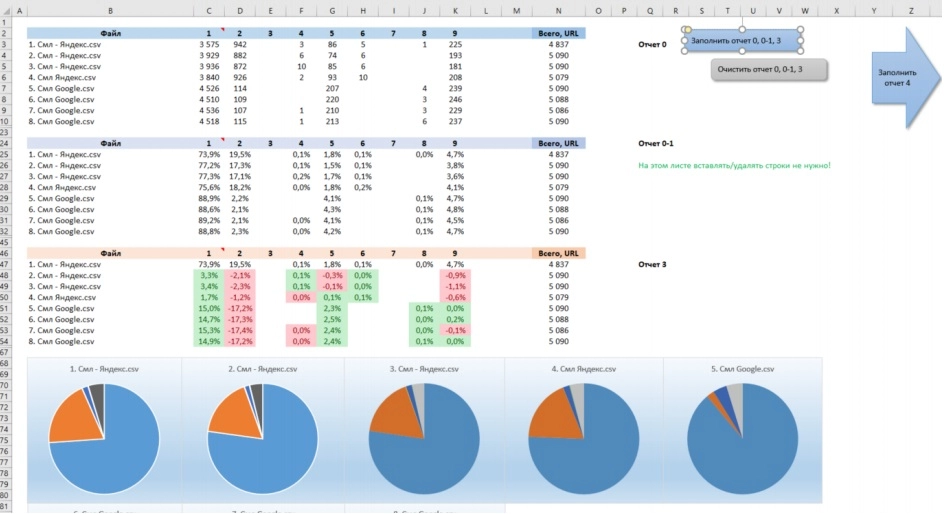Select row header 24

click(x=6, y=144)
